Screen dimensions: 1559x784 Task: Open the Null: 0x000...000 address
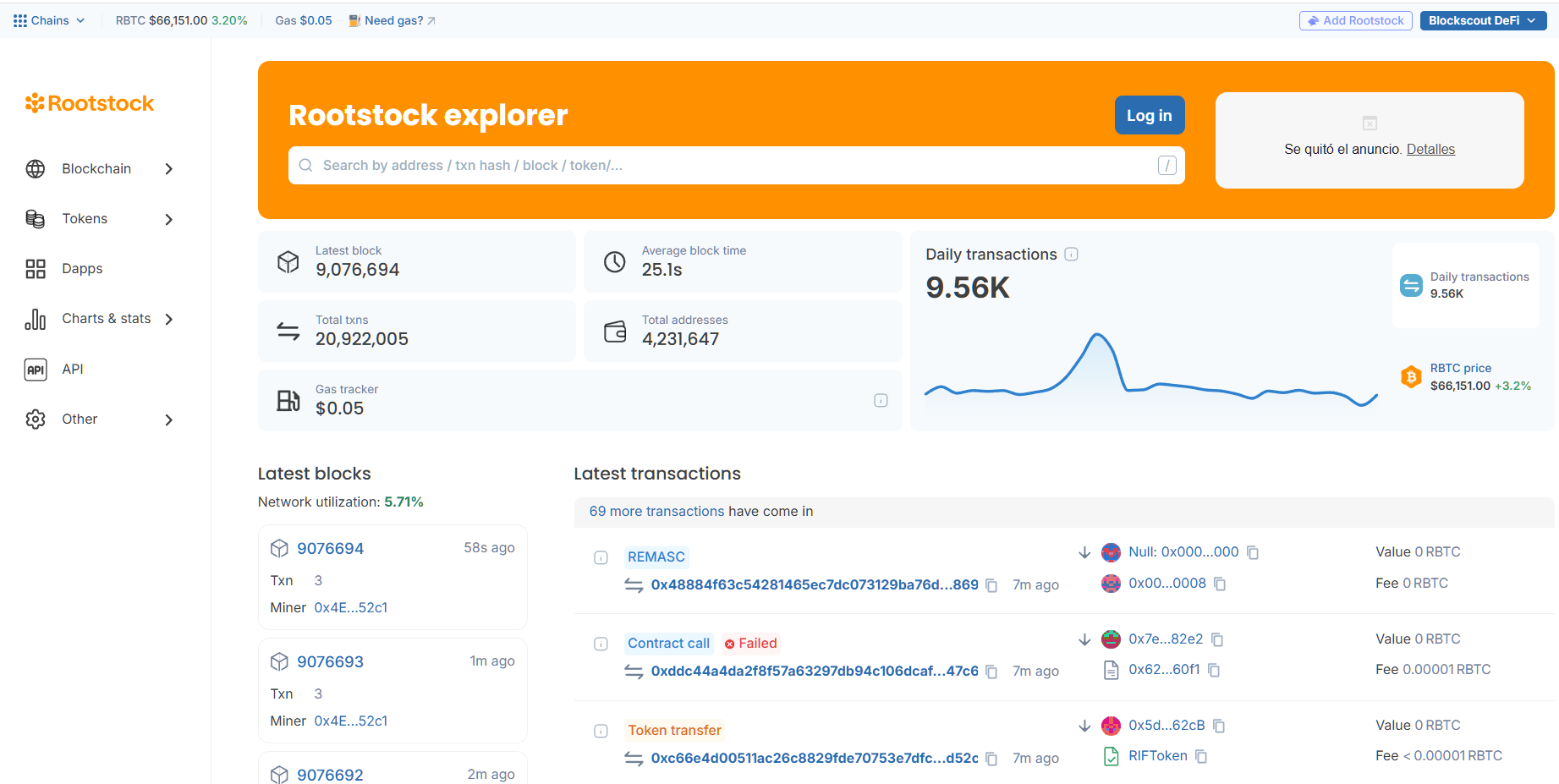(1183, 552)
